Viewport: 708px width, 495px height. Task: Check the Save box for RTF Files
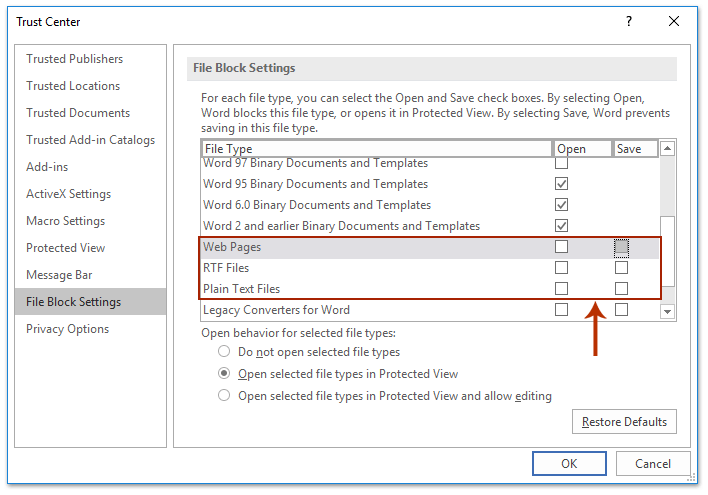pos(621,268)
